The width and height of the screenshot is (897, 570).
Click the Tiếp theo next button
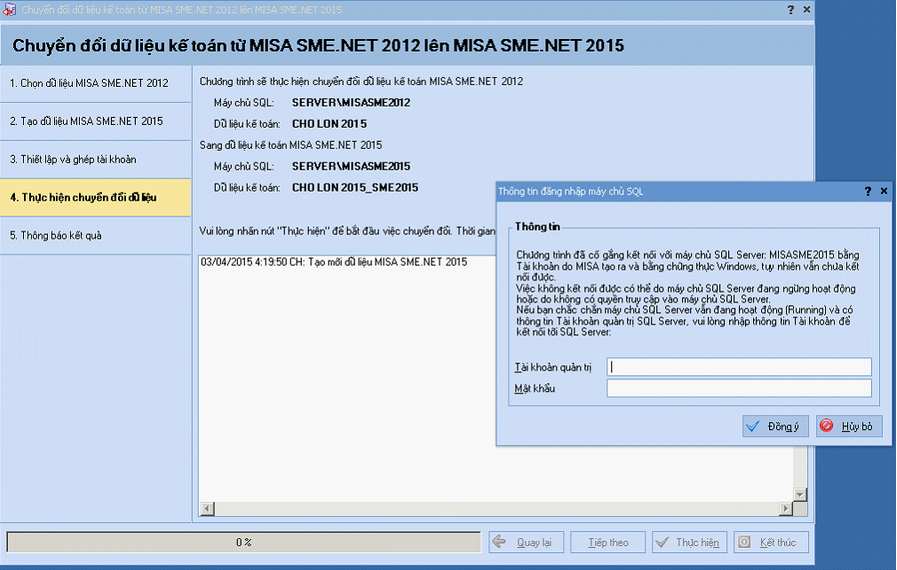tap(608, 543)
